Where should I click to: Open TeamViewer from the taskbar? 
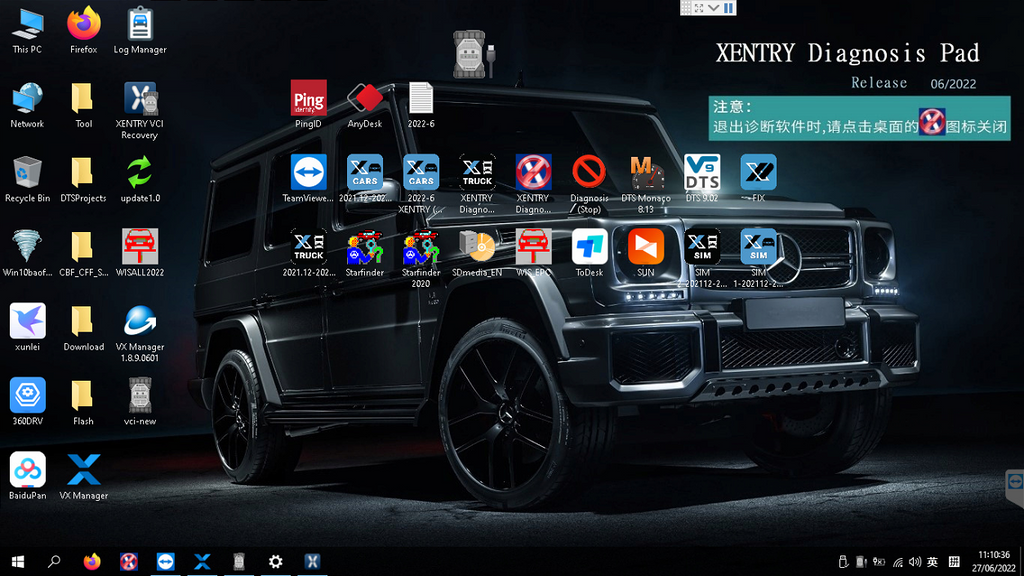[x=165, y=562]
